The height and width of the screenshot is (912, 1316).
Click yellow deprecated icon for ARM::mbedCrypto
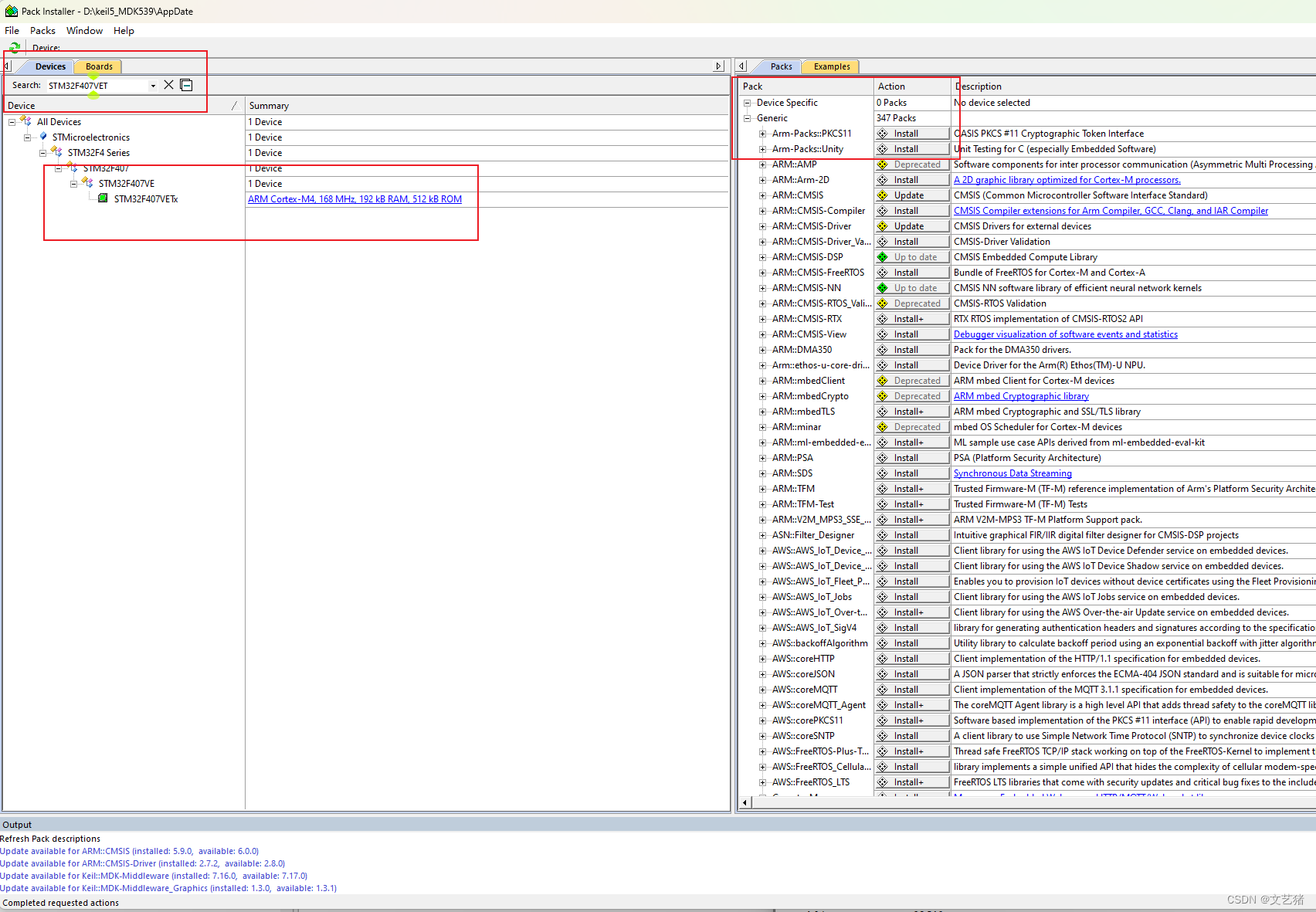click(883, 396)
